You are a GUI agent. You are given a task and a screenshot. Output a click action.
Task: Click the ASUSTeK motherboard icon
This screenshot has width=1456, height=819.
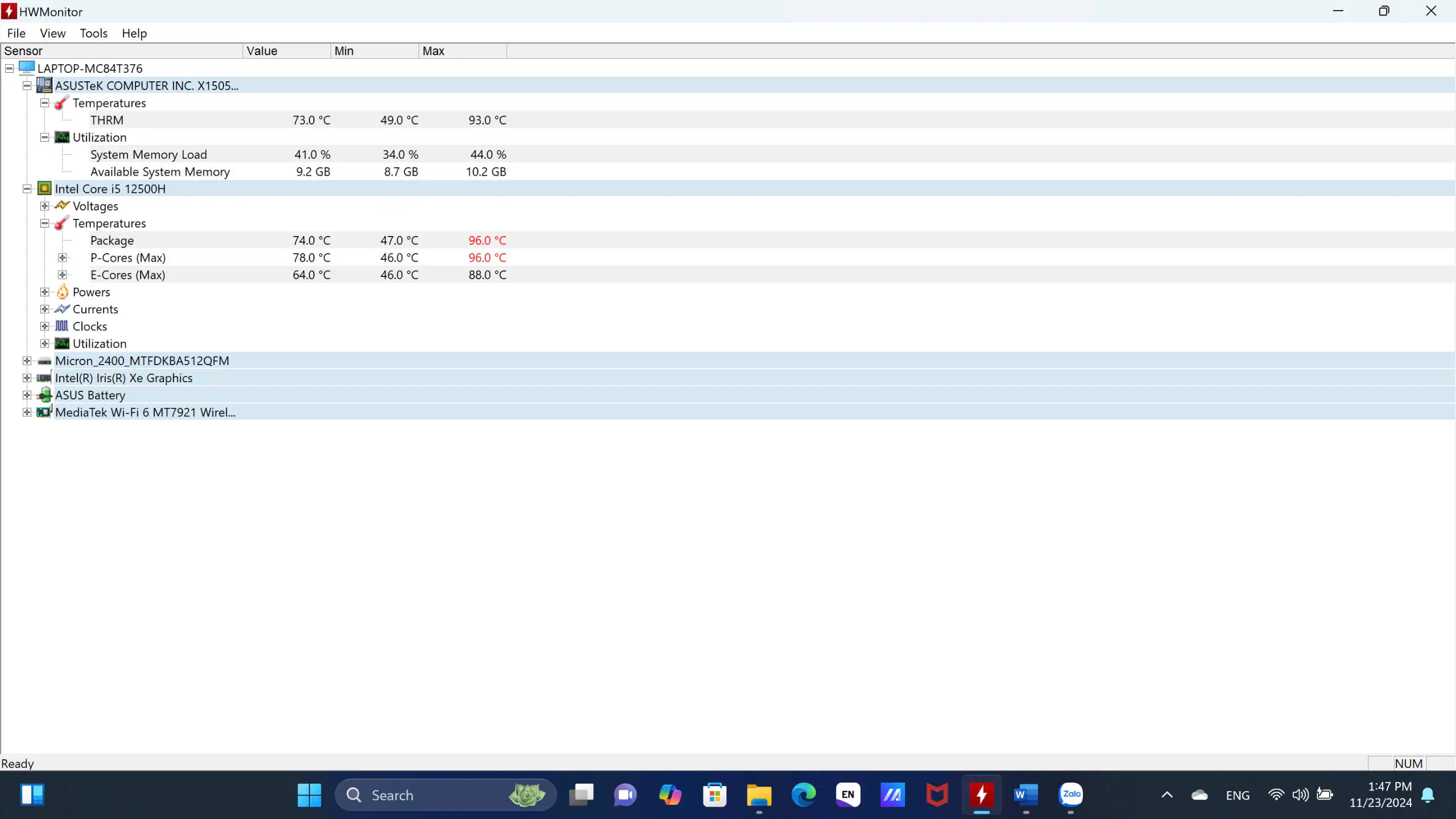pos(44,85)
